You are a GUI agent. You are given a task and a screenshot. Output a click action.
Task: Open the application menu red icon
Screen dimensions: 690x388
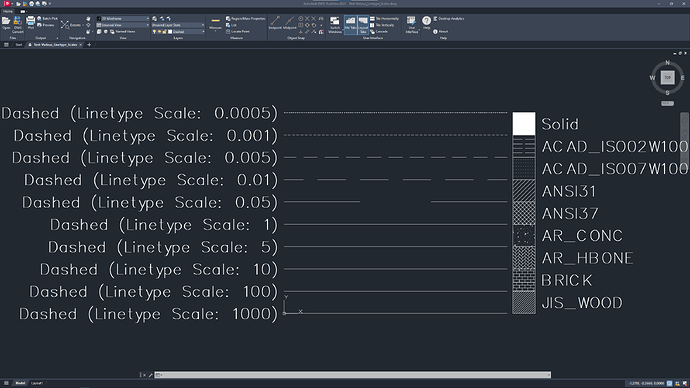pyautogui.click(x=7, y=4)
